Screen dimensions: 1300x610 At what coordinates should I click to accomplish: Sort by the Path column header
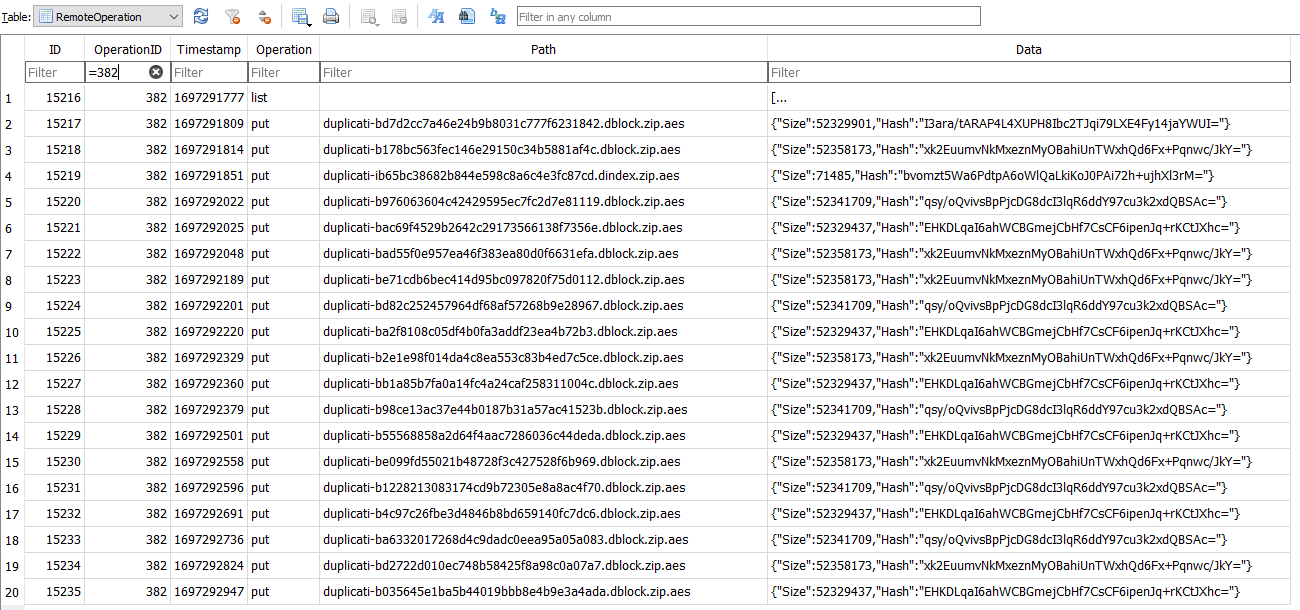(543, 49)
